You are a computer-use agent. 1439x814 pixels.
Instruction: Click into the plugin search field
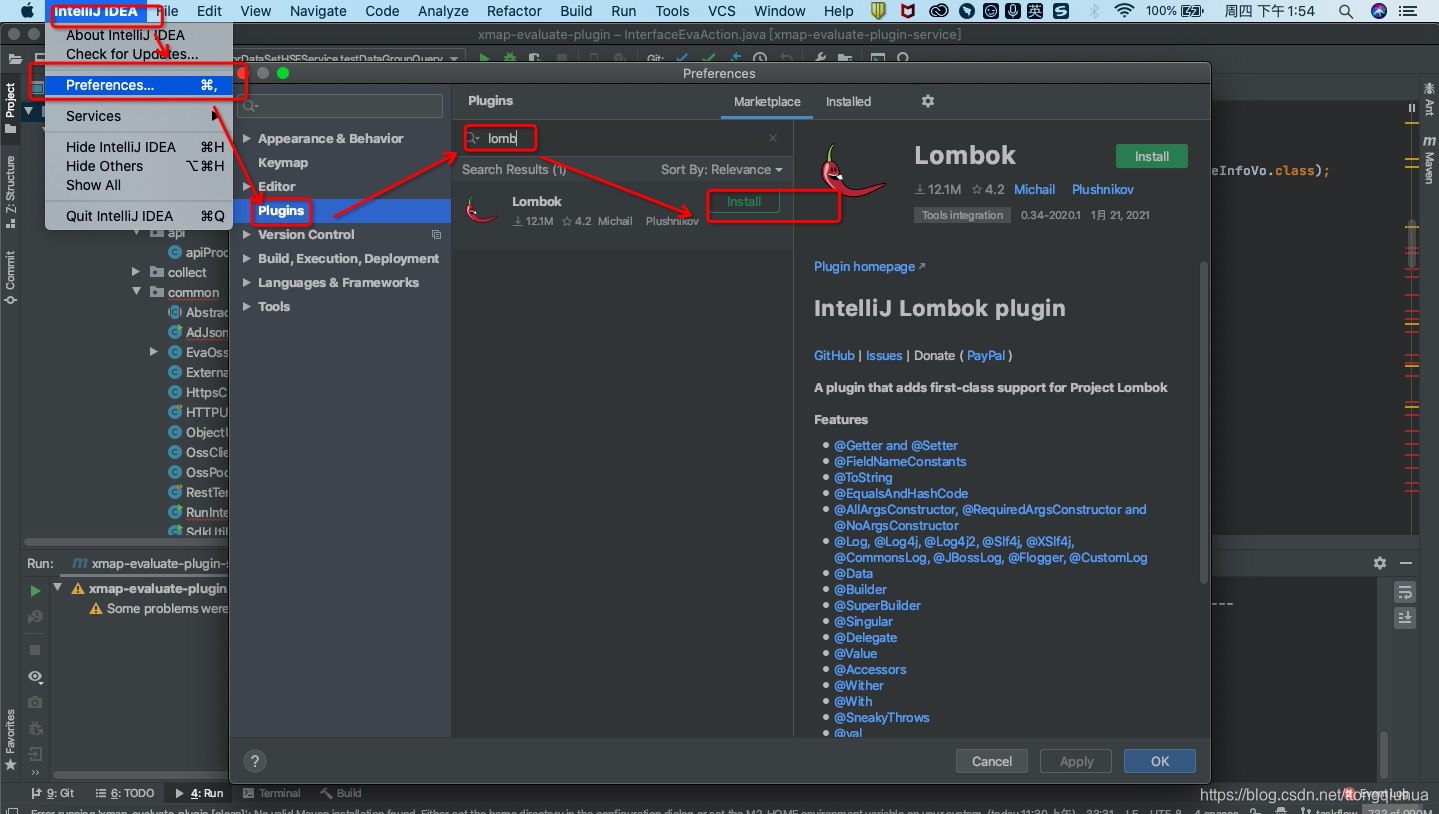[x=620, y=138]
